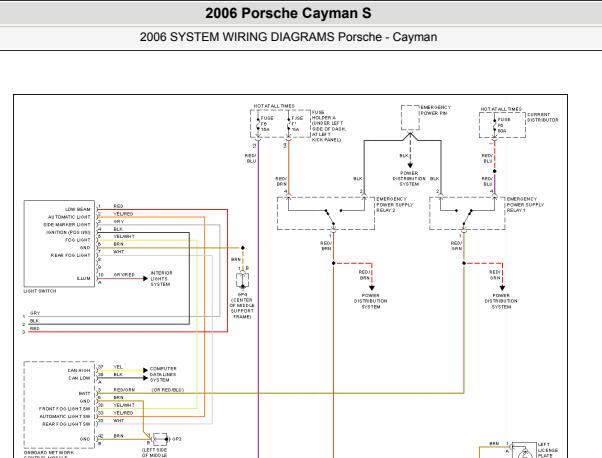Click the "FRONT FOG LIGHT SW" label
The image size is (602, 458).
click(x=64, y=409)
